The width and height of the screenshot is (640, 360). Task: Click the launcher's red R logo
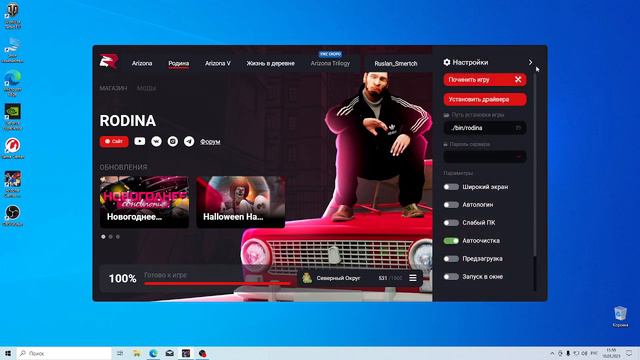click(x=109, y=62)
